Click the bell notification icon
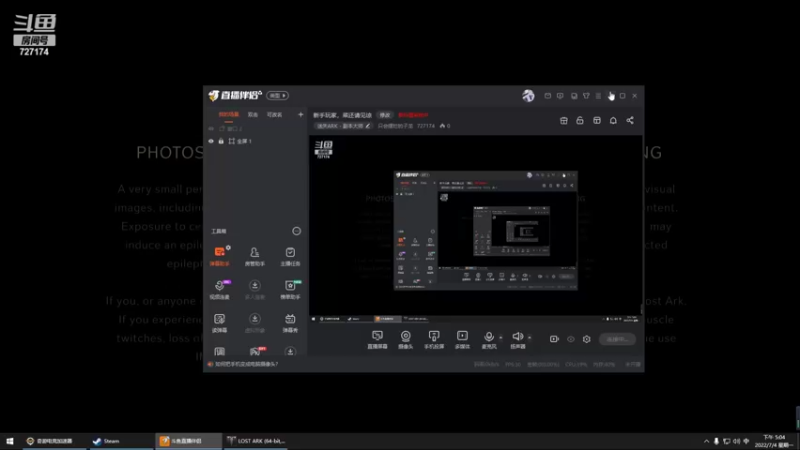 (x=613, y=120)
